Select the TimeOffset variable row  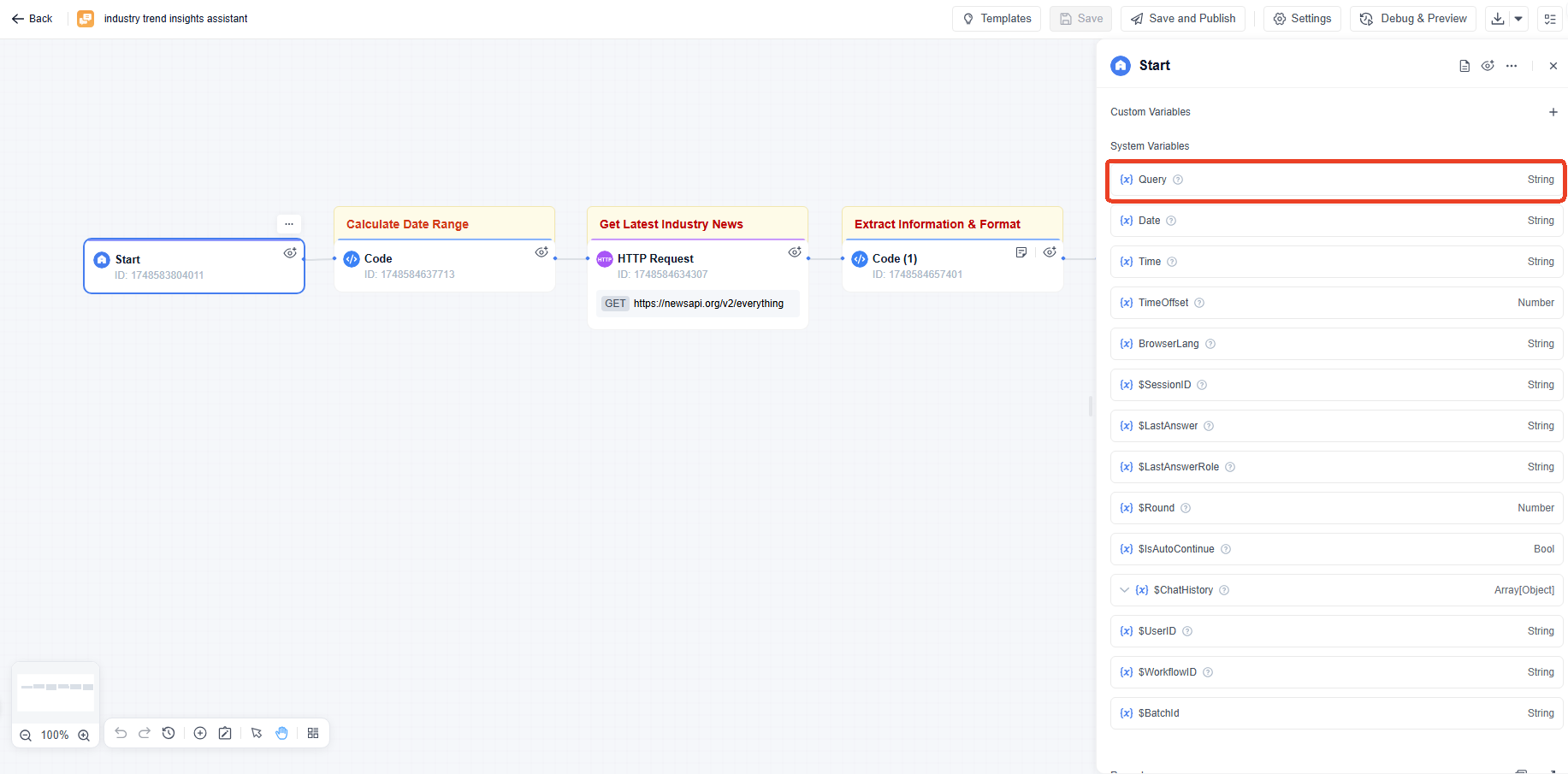click(x=1336, y=303)
